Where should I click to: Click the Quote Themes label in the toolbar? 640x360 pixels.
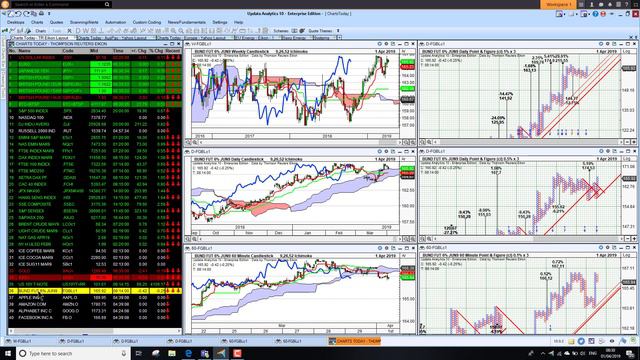point(320,31)
